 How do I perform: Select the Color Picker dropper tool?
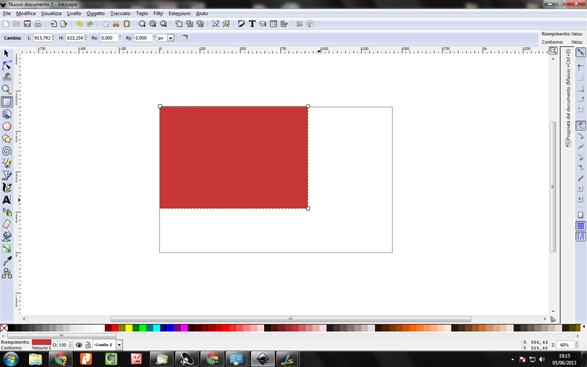(x=6, y=261)
